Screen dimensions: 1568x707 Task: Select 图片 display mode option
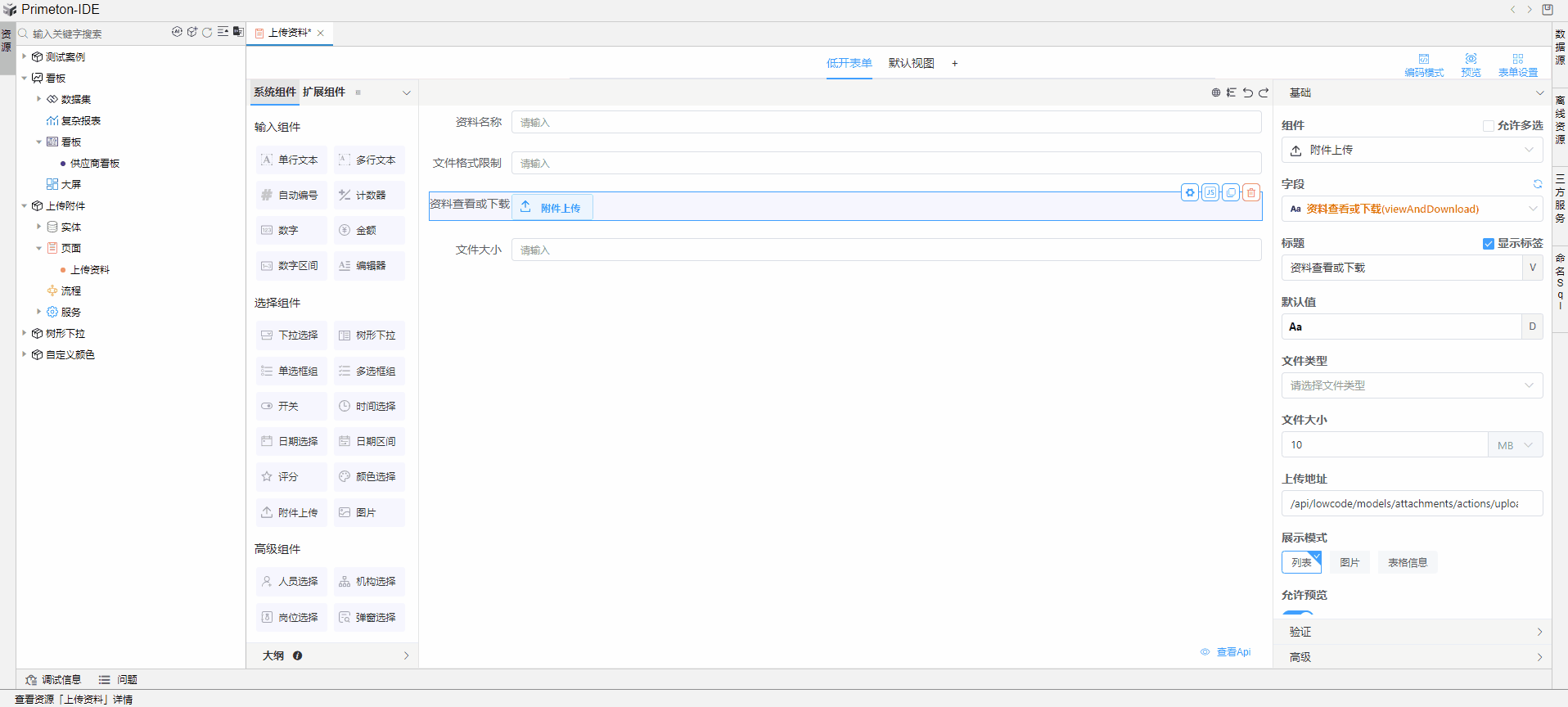pyautogui.click(x=1349, y=563)
